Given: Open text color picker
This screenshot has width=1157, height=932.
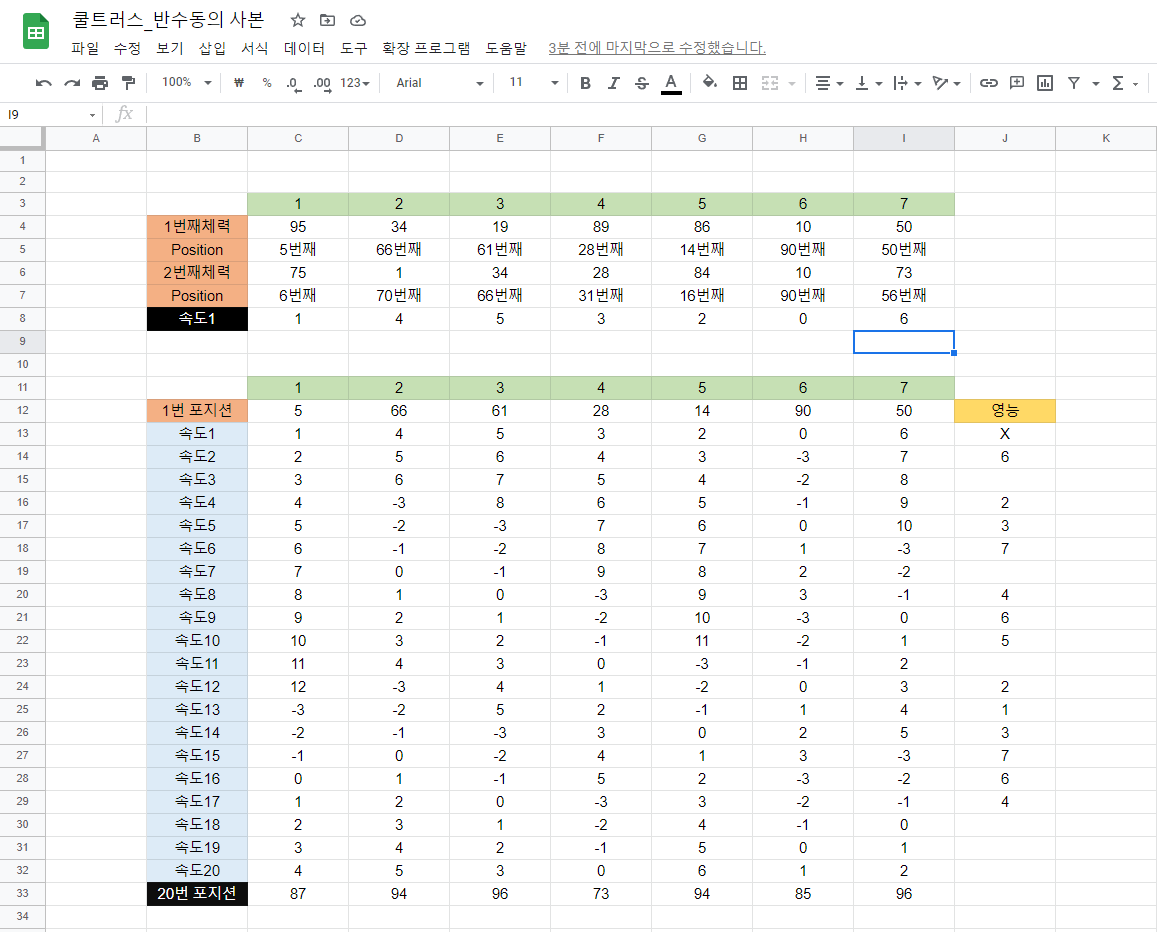Looking at the screenshot, I should [671, 83].
